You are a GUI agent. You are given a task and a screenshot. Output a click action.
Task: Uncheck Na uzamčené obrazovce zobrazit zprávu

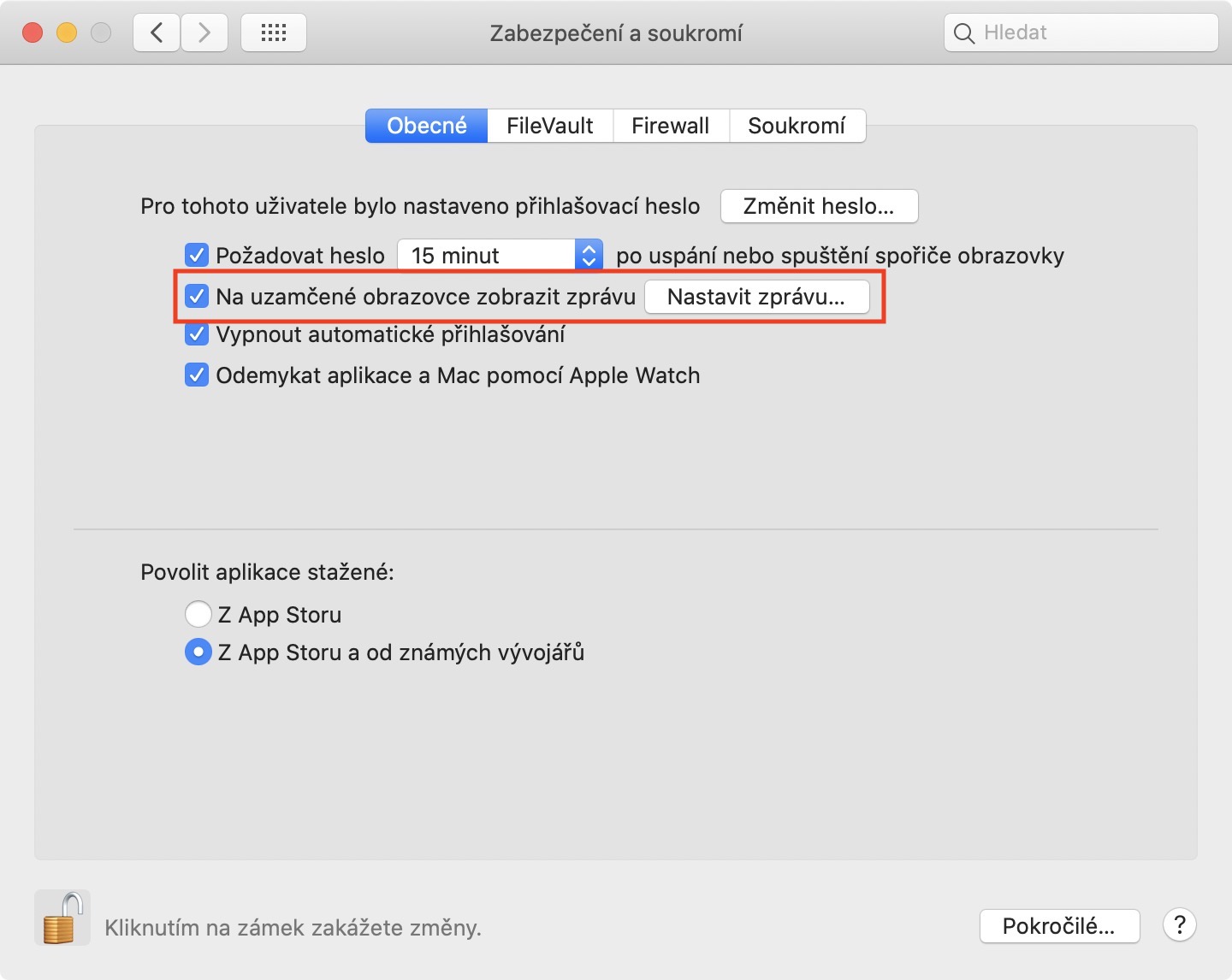(197, 296)
